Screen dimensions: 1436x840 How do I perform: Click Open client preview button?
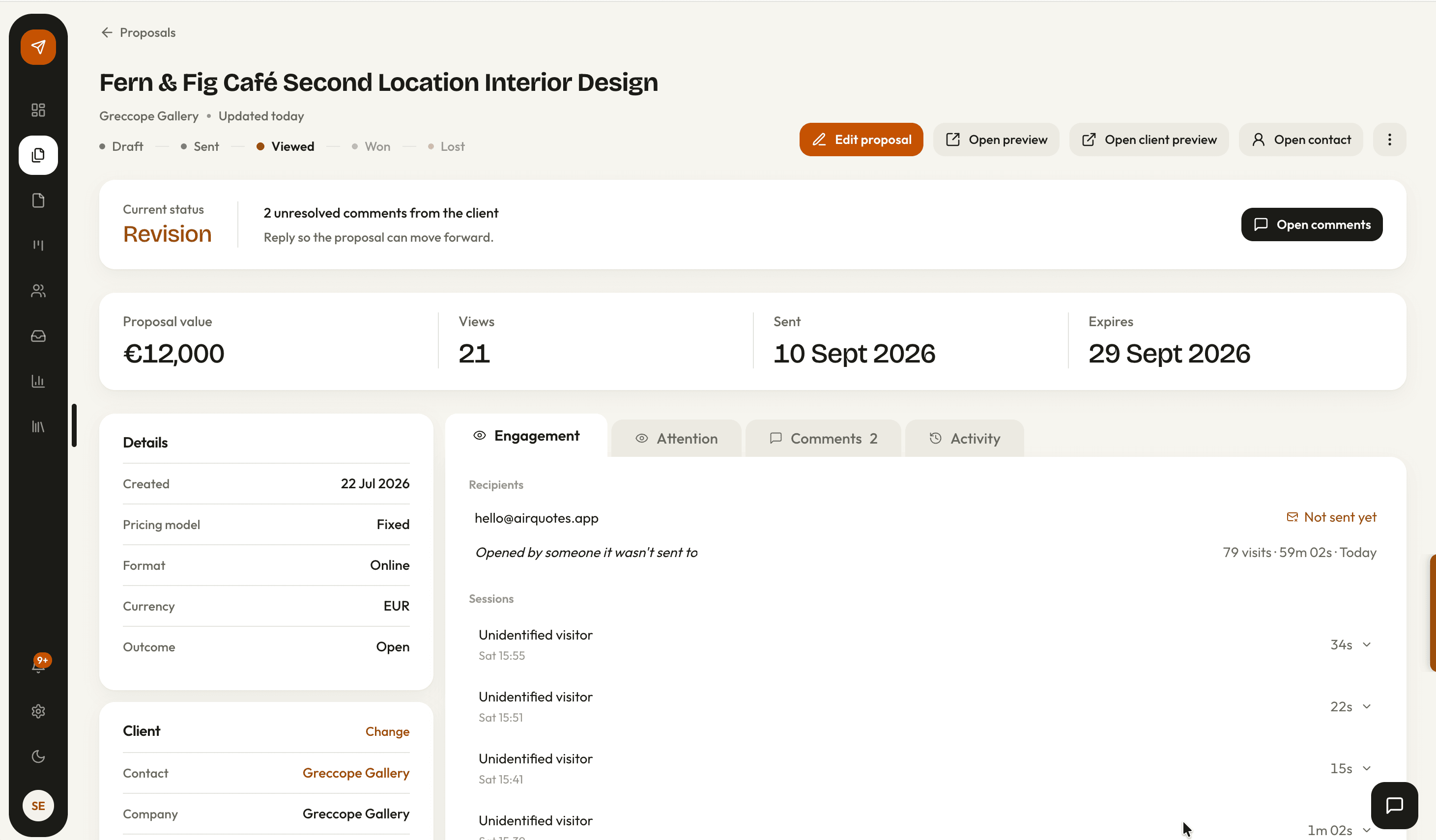(x=1149, y=140)
